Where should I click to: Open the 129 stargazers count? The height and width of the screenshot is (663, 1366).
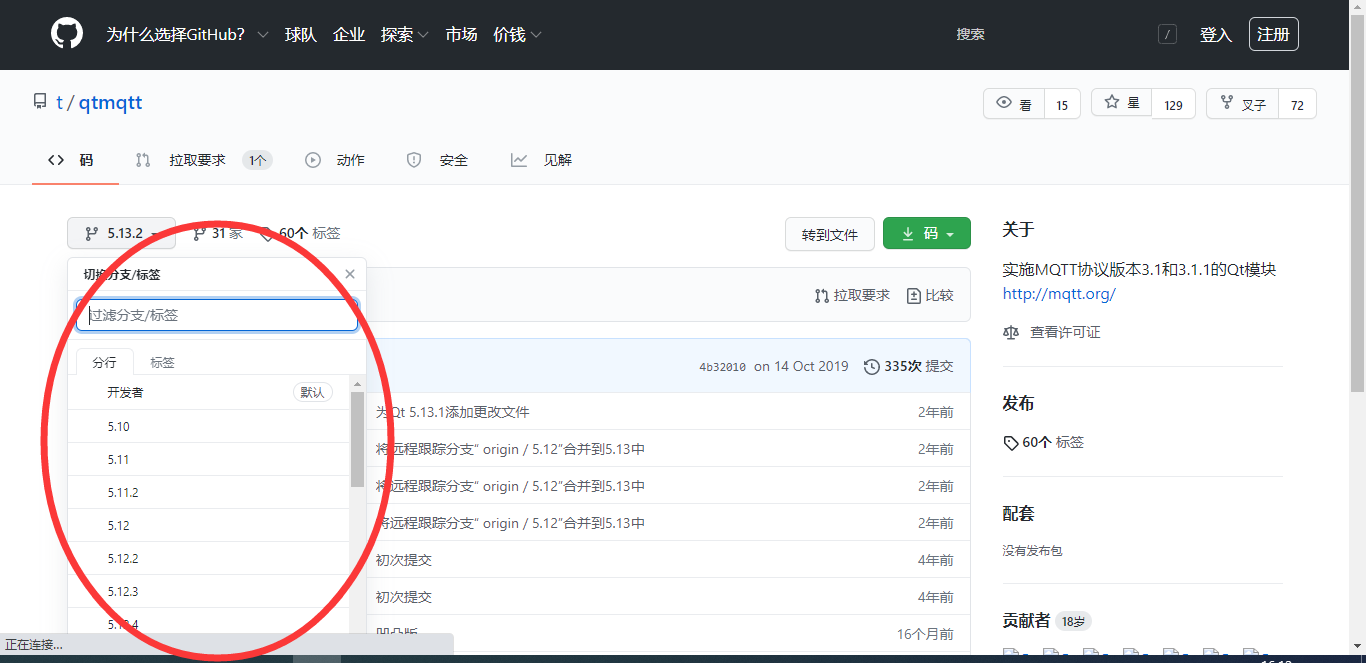click(x=1173, y=104)
